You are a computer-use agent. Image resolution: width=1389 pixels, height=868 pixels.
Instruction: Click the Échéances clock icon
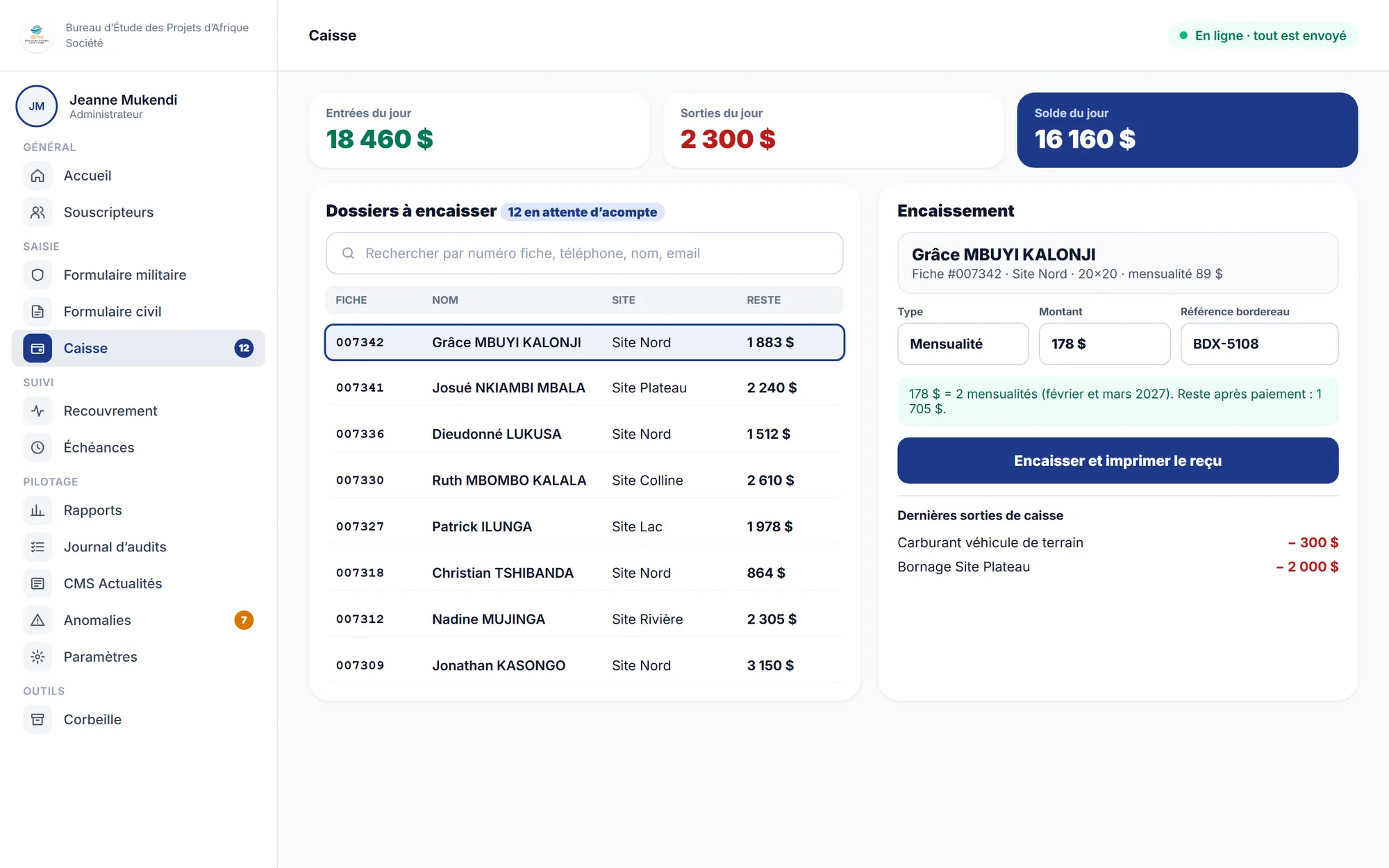pos(38,448)
